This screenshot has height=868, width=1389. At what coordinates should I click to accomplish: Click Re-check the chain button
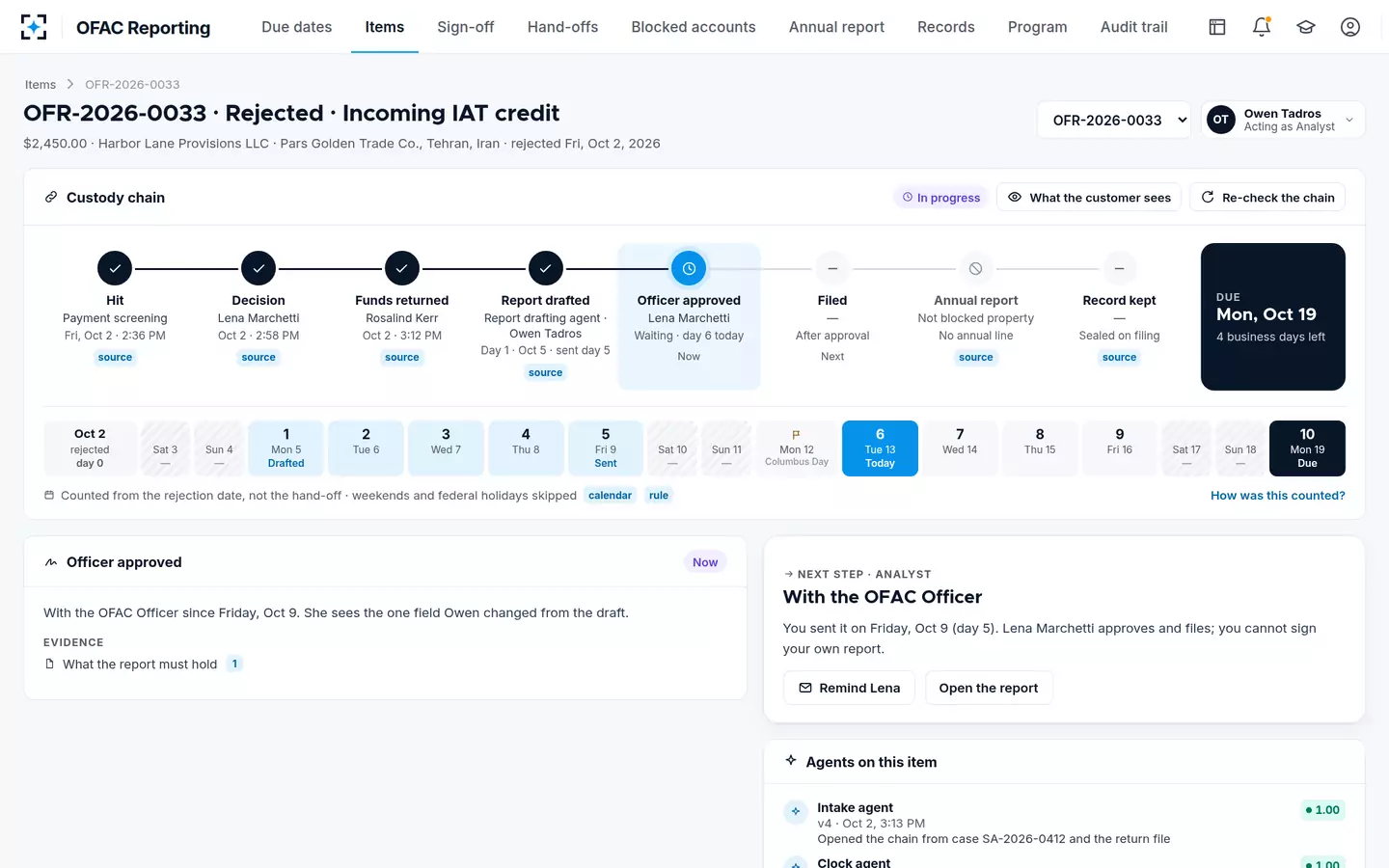1267,198
